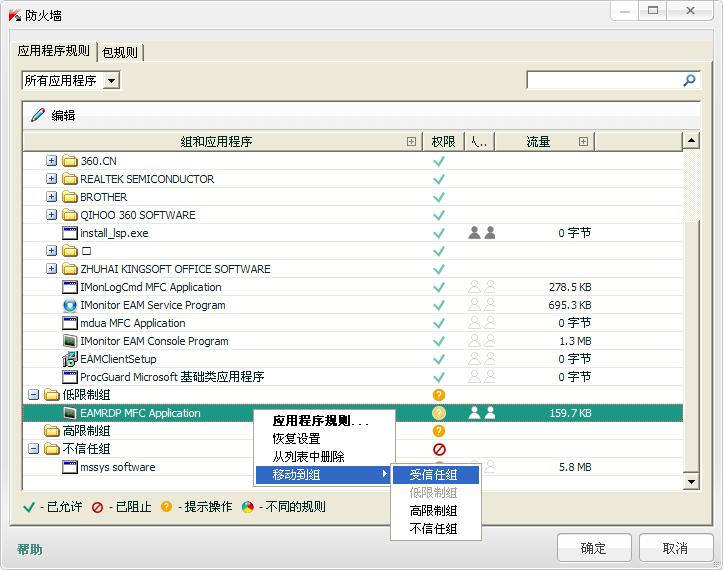This screenshot has height=570, width=723.
Task: Expand the 流量 column plus button
Action: (583, 142)
